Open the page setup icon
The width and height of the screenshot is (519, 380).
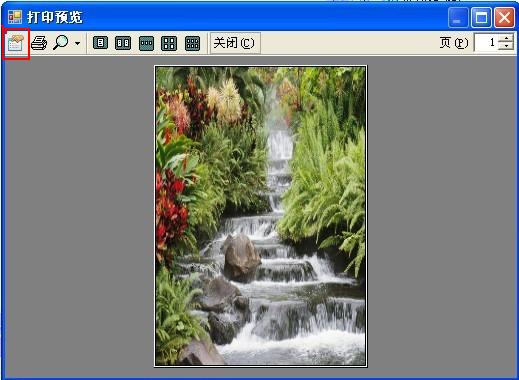tap(16, 44)
